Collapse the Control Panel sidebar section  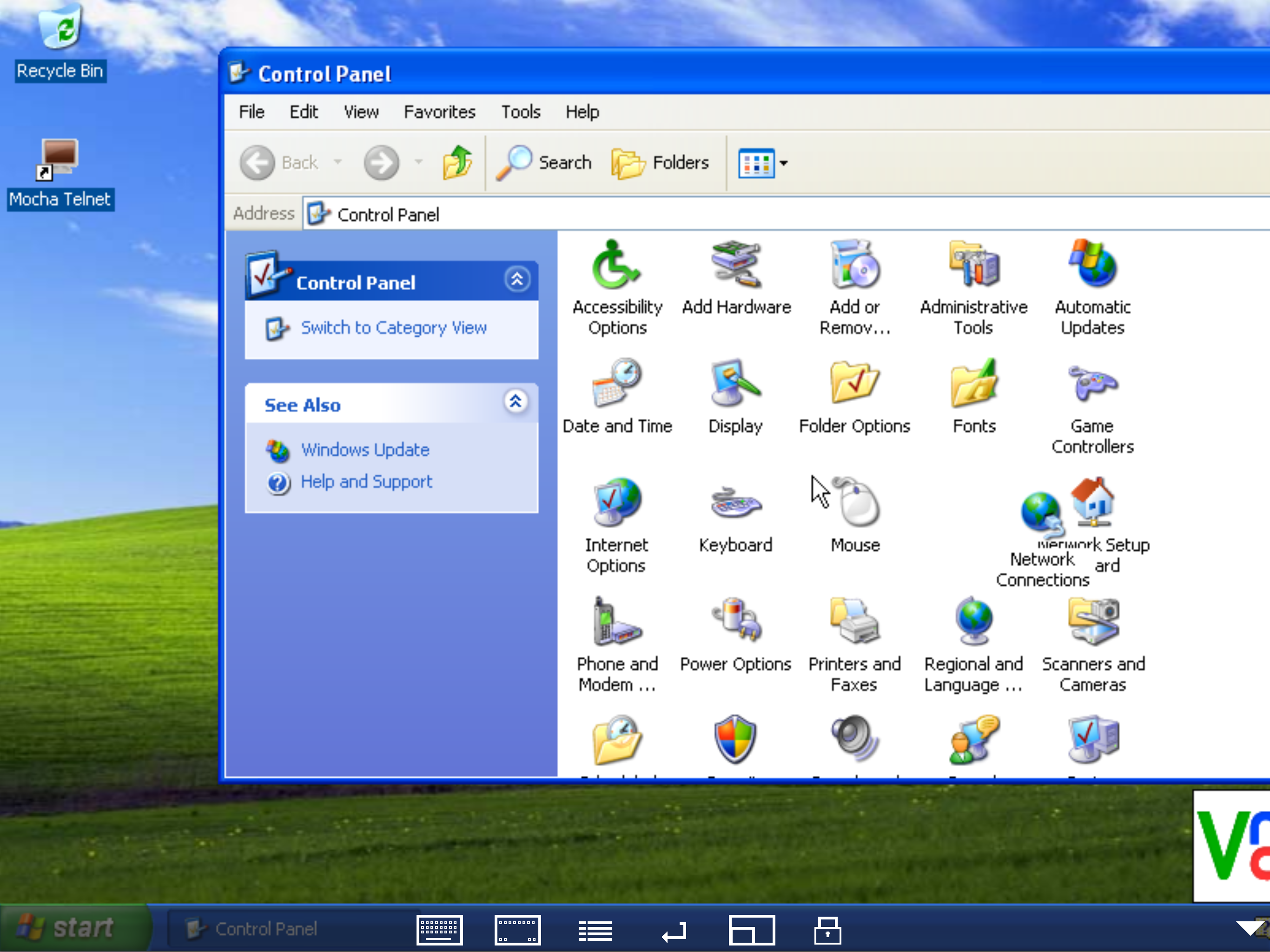[x=517, y=280]
